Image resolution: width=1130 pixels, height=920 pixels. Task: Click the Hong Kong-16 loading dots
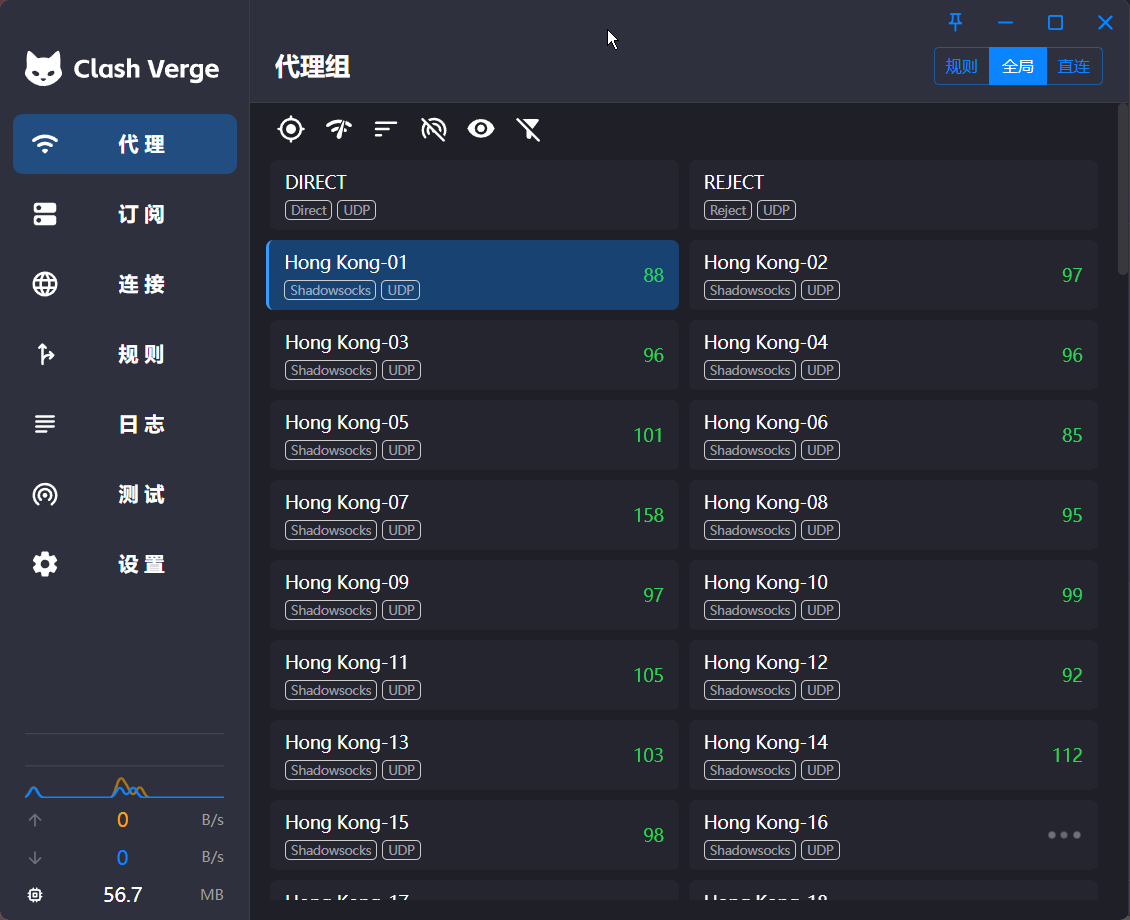[1063, 835]
